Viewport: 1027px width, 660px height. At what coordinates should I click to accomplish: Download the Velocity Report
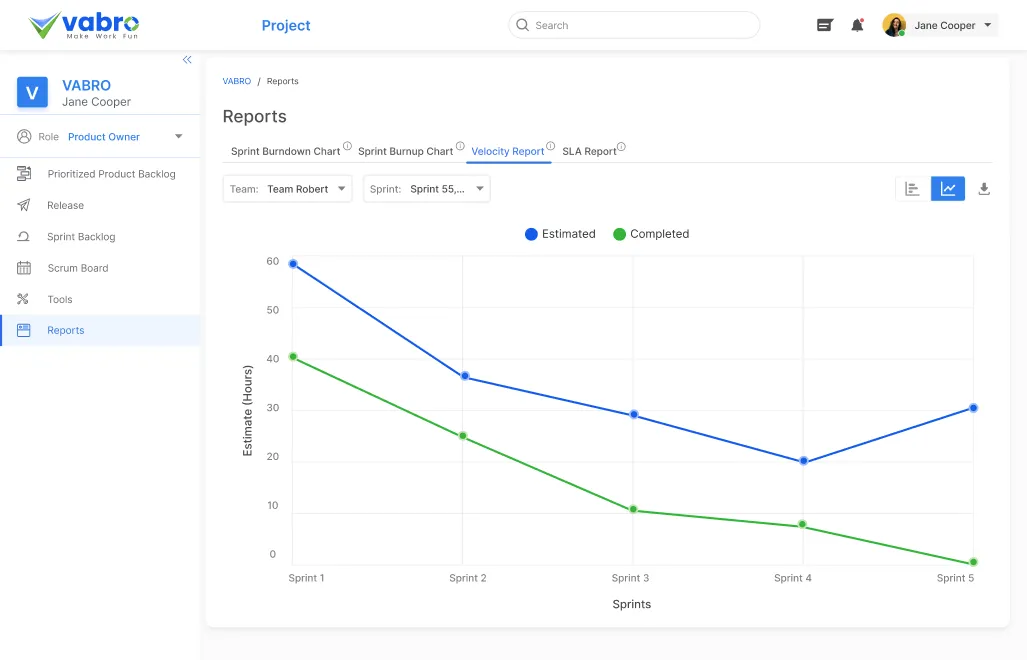984,188
